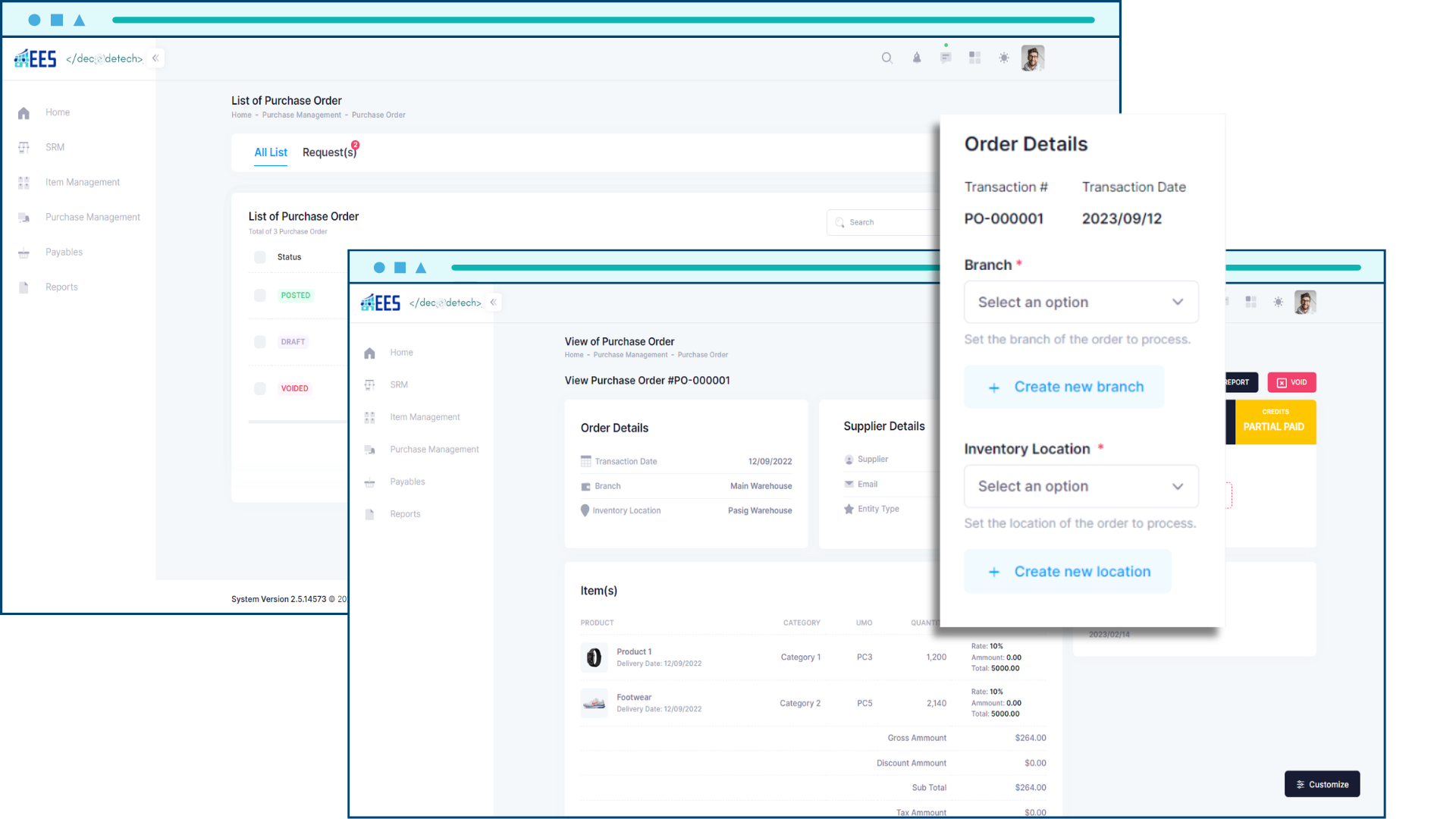Click the notification bell icon
Screen dimensions: 1456x819
pyautogui.click(x=916, y=58)
